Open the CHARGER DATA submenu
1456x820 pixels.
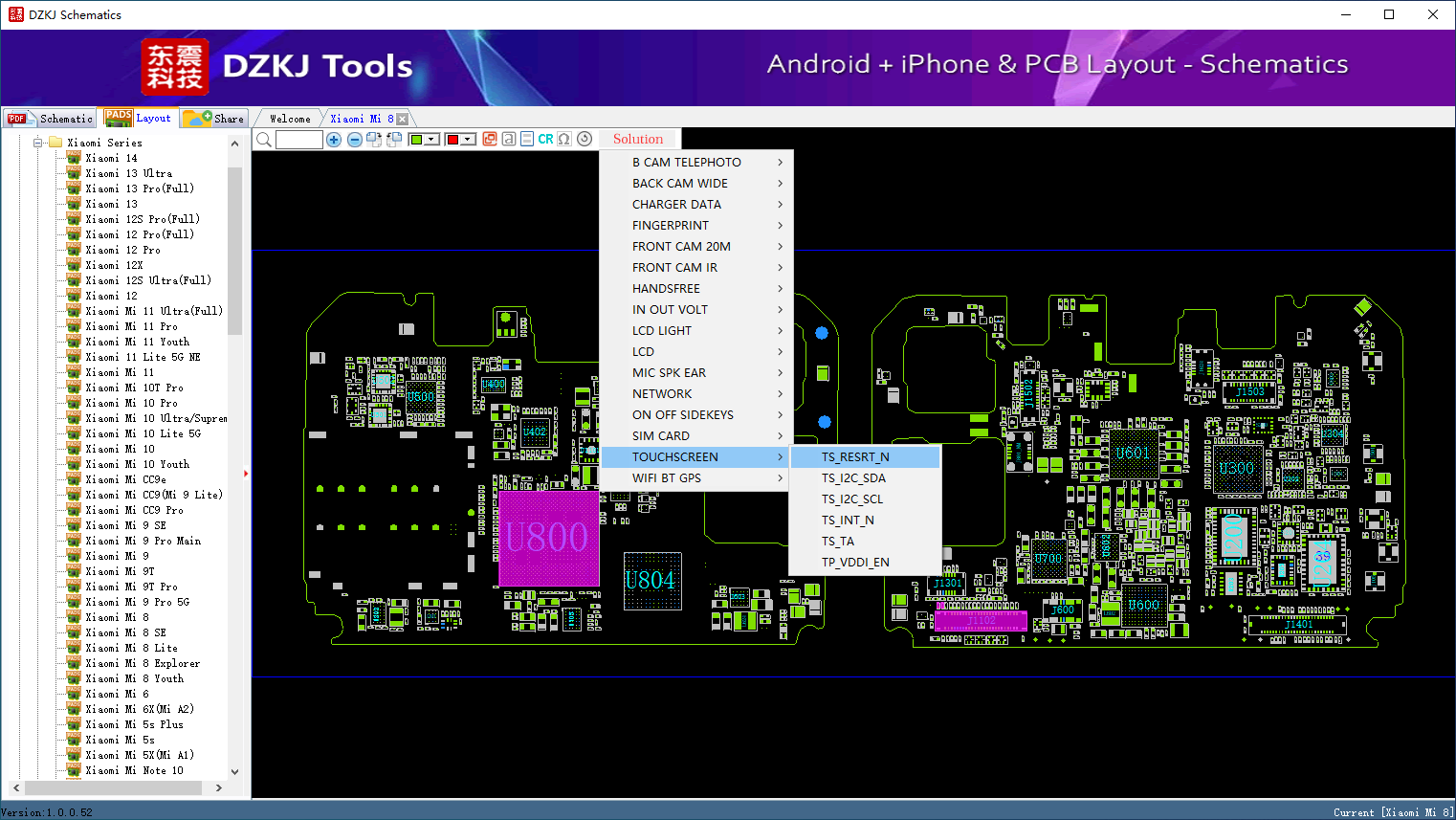point(696,205)
